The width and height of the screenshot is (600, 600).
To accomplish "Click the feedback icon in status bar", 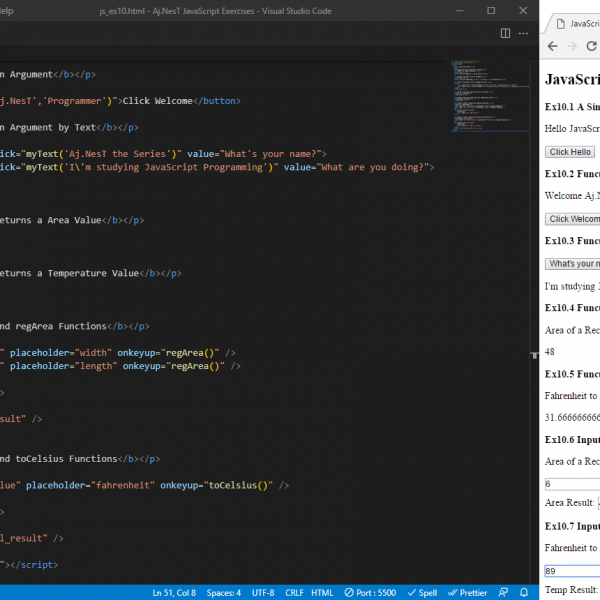I will [503, 592].
